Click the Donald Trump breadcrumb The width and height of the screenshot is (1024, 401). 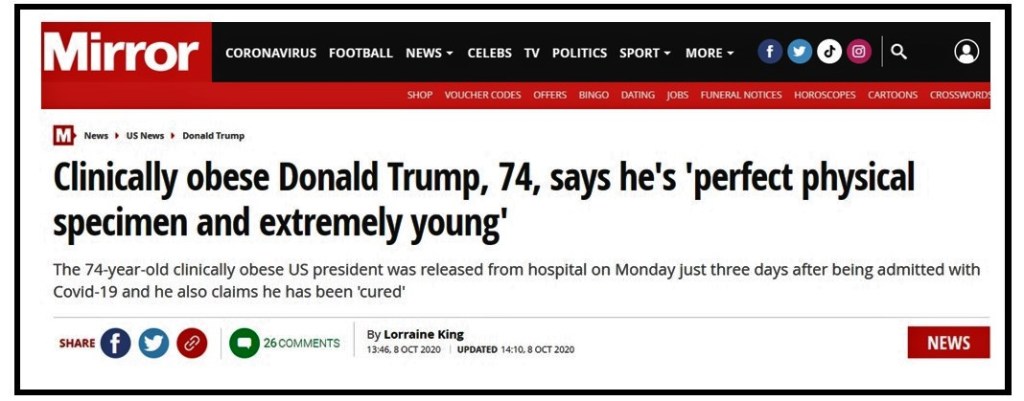[x=213, y=135]
